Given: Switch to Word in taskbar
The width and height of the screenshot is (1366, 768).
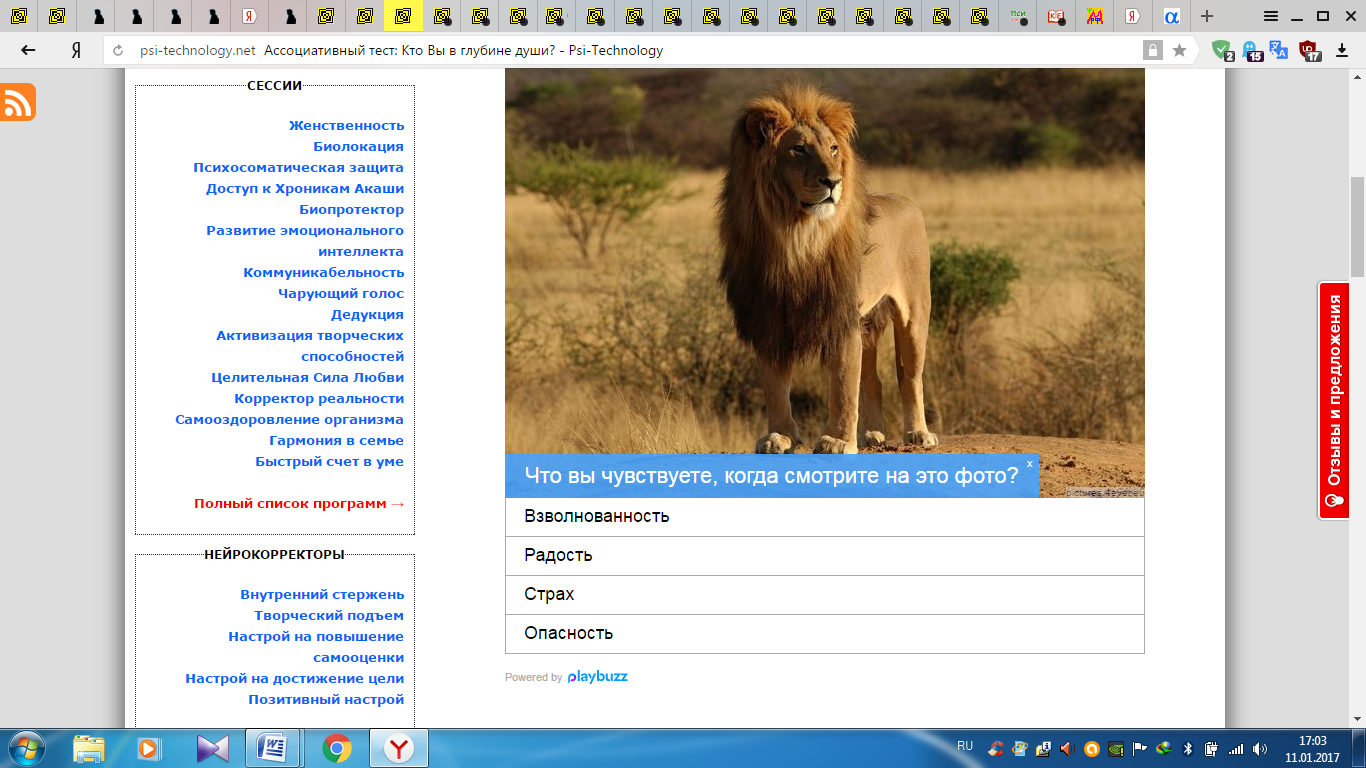Looking at the screenshot, I should coord(272,748).
